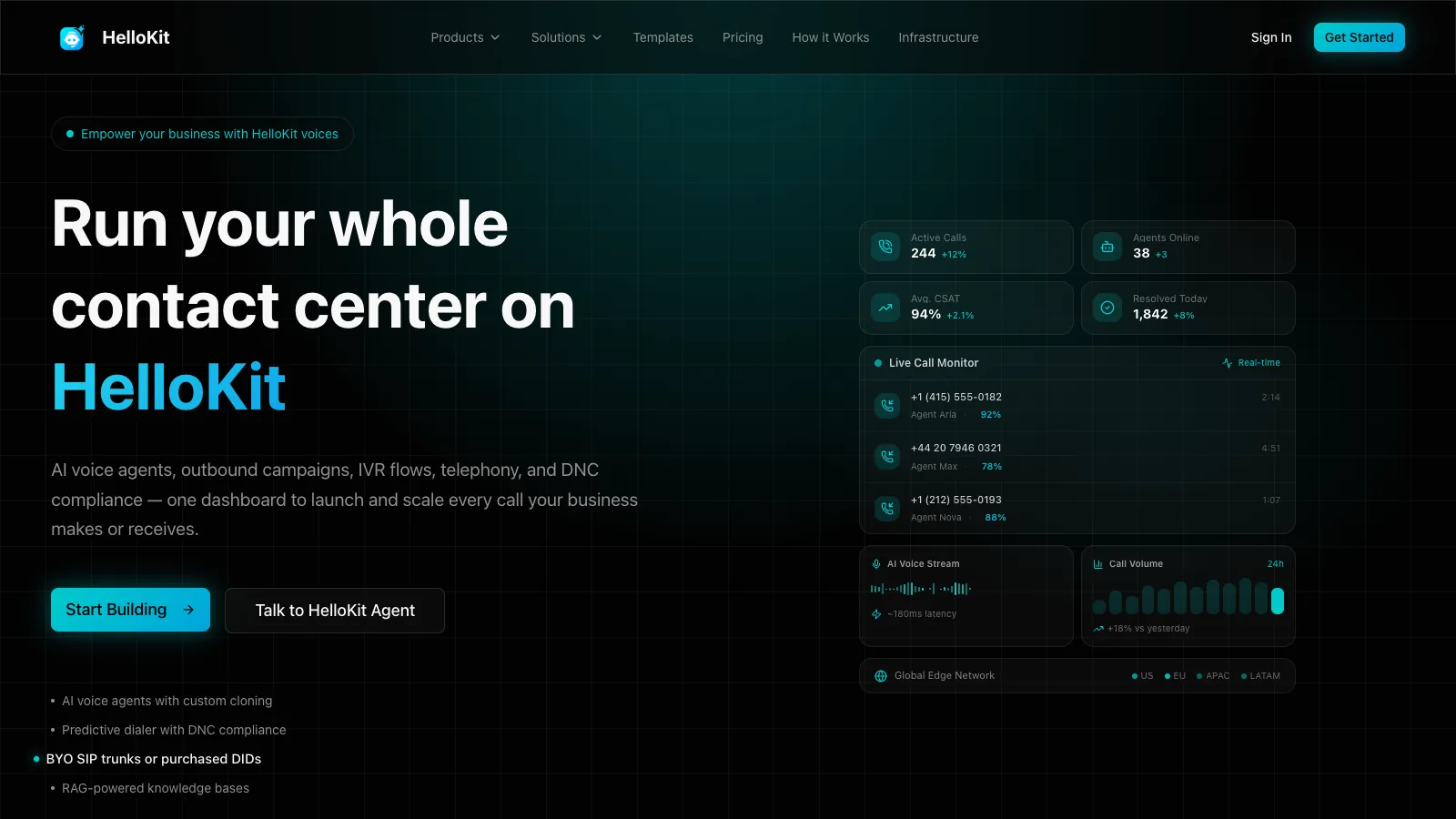
Task: Click the incoming call icon for +44 20 7946 0321
Action: tap(887, 457)
